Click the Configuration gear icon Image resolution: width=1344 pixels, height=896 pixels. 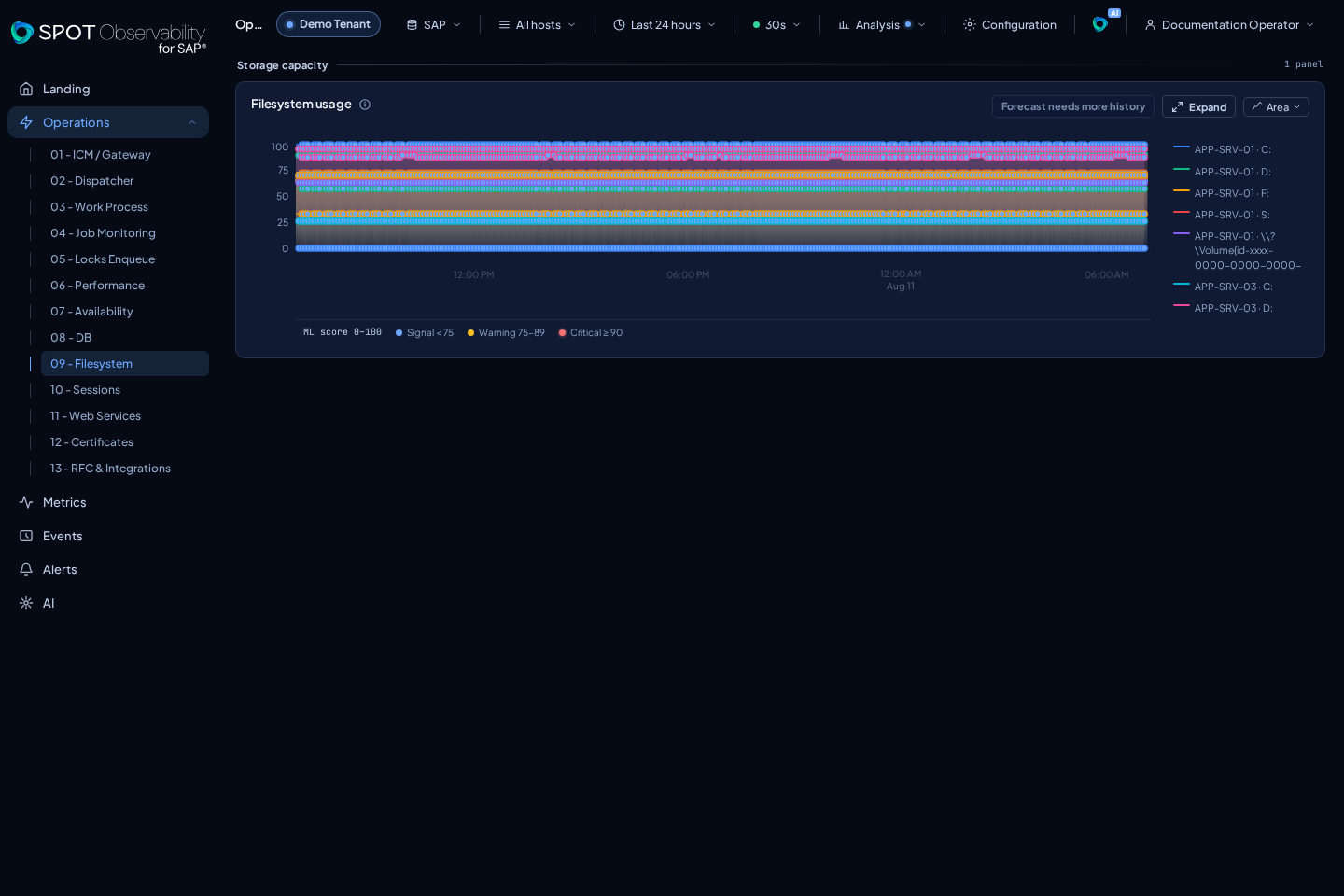pos(970,25)
